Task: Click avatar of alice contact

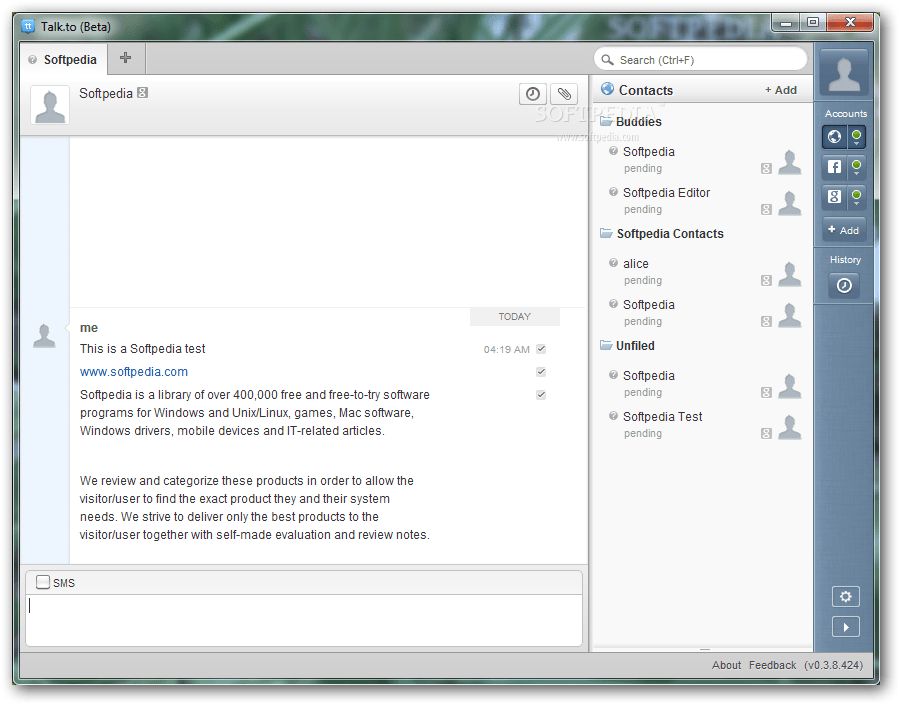Action: click(x=790, y=274)
